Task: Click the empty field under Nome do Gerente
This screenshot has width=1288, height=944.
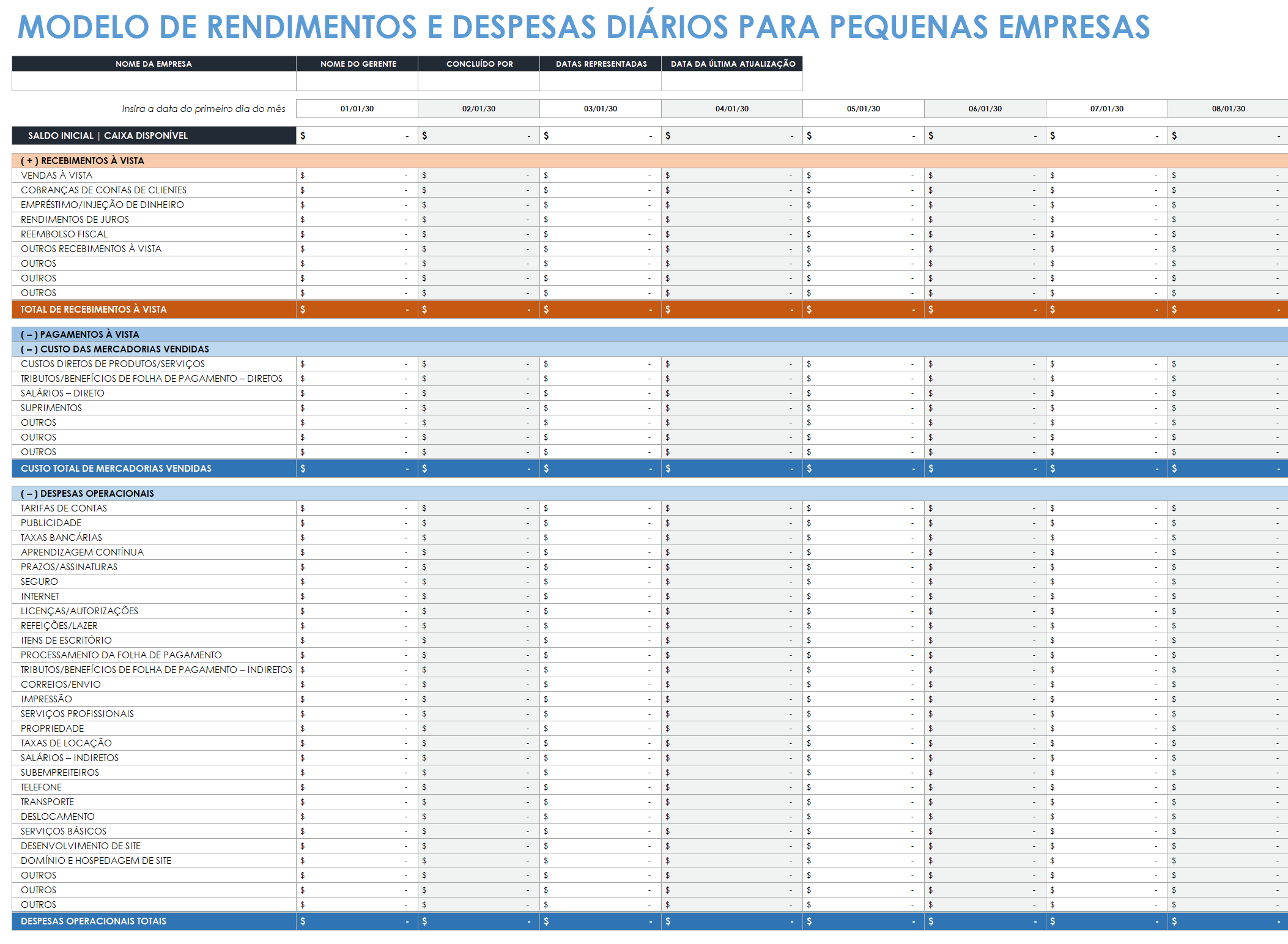Action: (x=357, y=81)
